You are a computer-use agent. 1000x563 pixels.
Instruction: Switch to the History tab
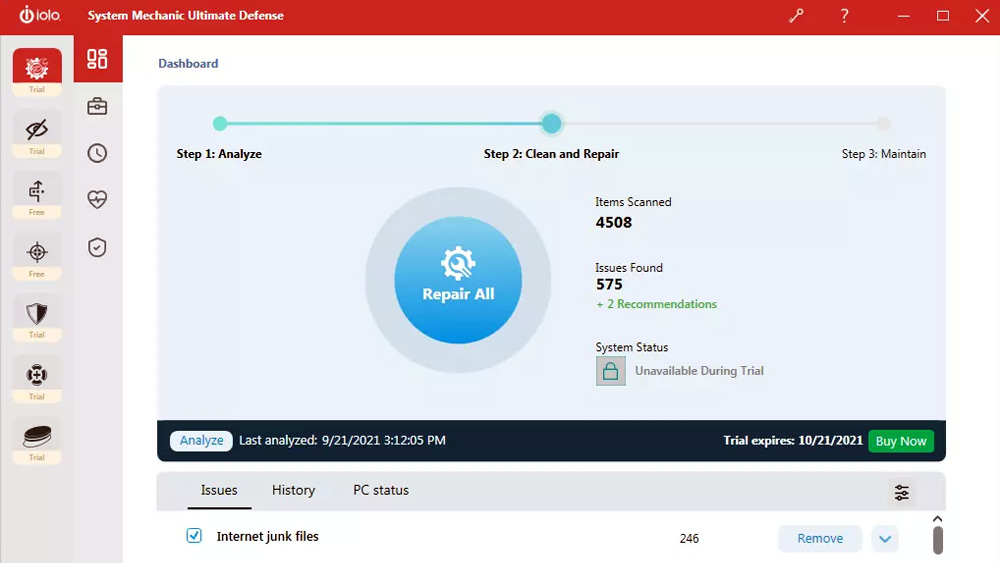pyautogui.click(x=293, y=490)
